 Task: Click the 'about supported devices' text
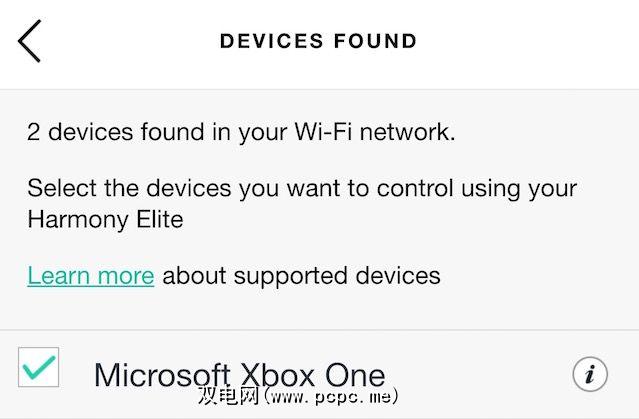point(301,275)
